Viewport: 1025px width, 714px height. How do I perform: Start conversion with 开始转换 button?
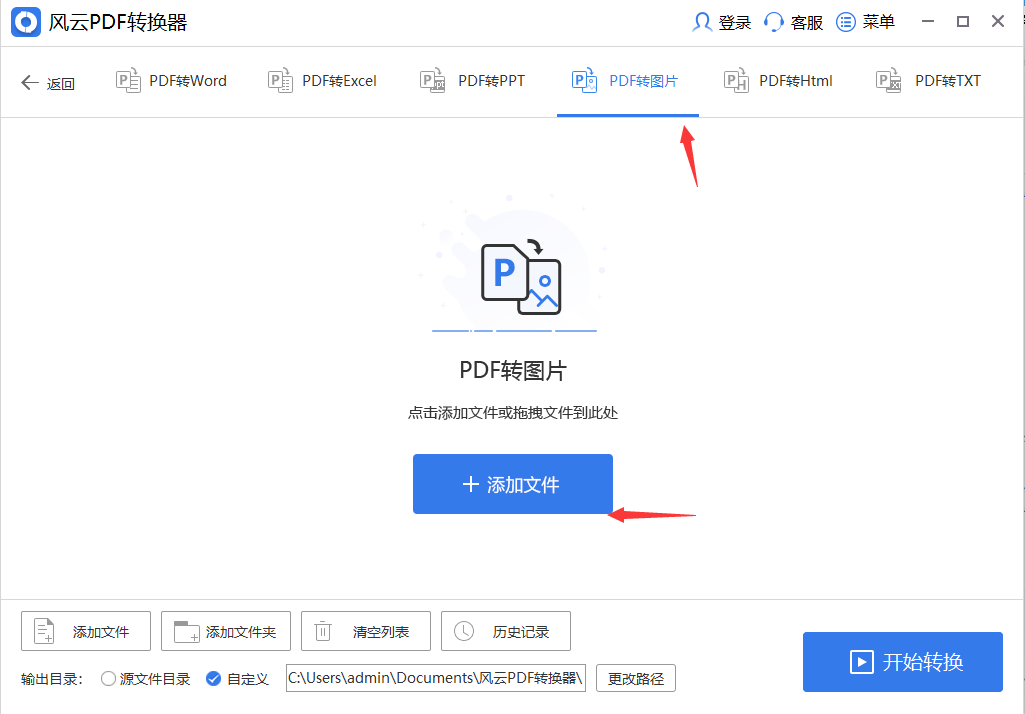[x=902, y=662]
